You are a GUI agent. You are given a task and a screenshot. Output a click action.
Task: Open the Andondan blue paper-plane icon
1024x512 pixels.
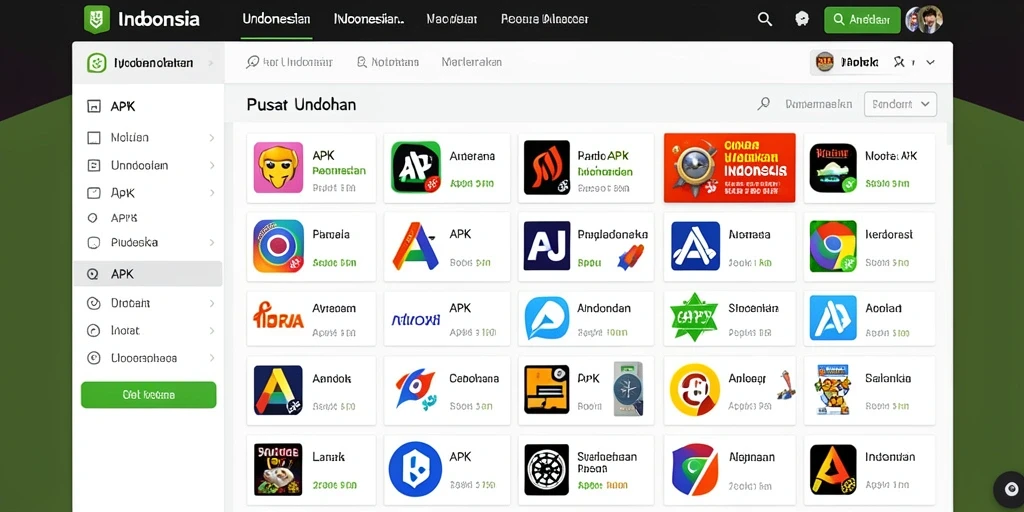coord(547,319)
